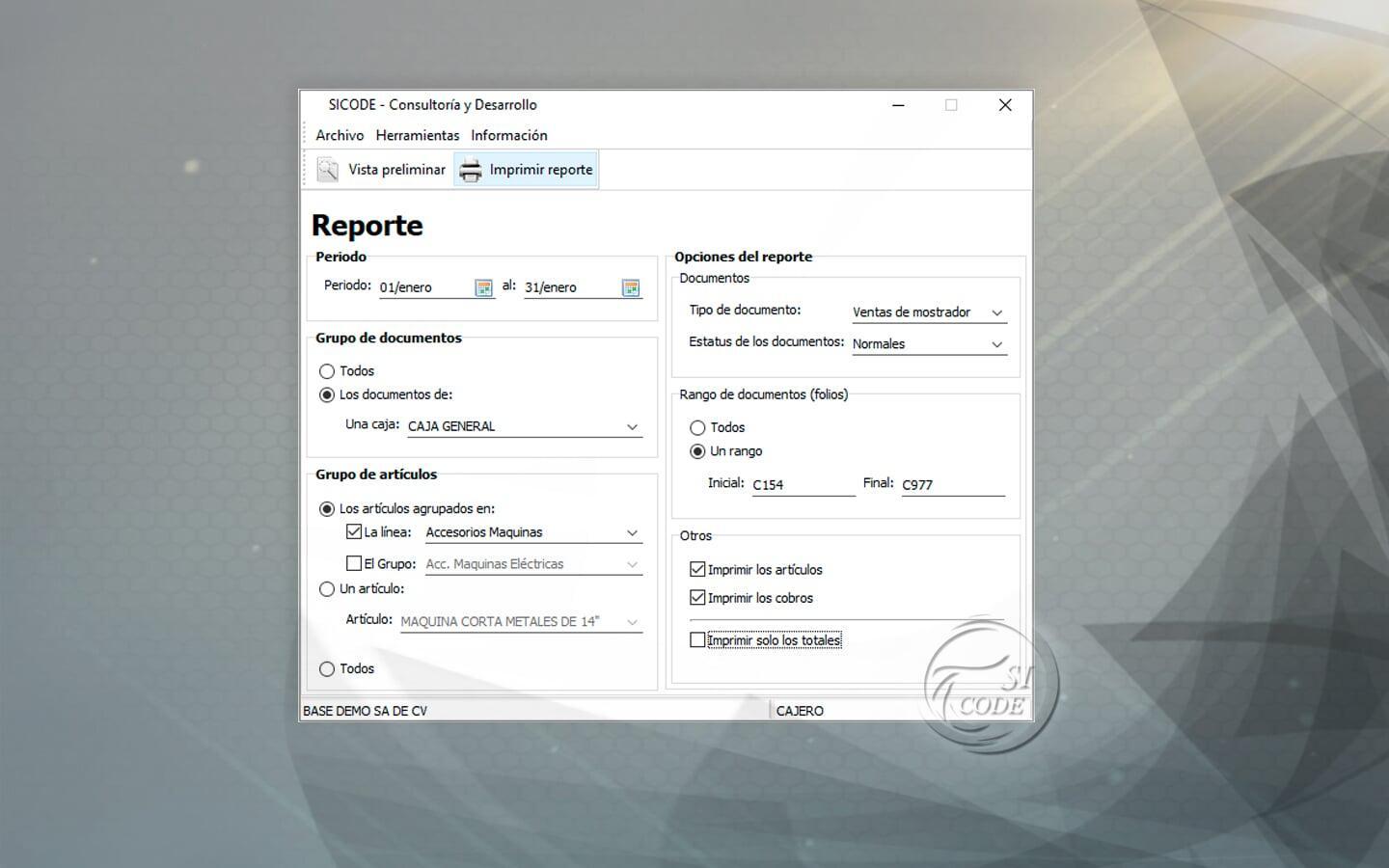1389x868 pixels.
Task: Open calendar picker for end date
Action: point(631,287)
